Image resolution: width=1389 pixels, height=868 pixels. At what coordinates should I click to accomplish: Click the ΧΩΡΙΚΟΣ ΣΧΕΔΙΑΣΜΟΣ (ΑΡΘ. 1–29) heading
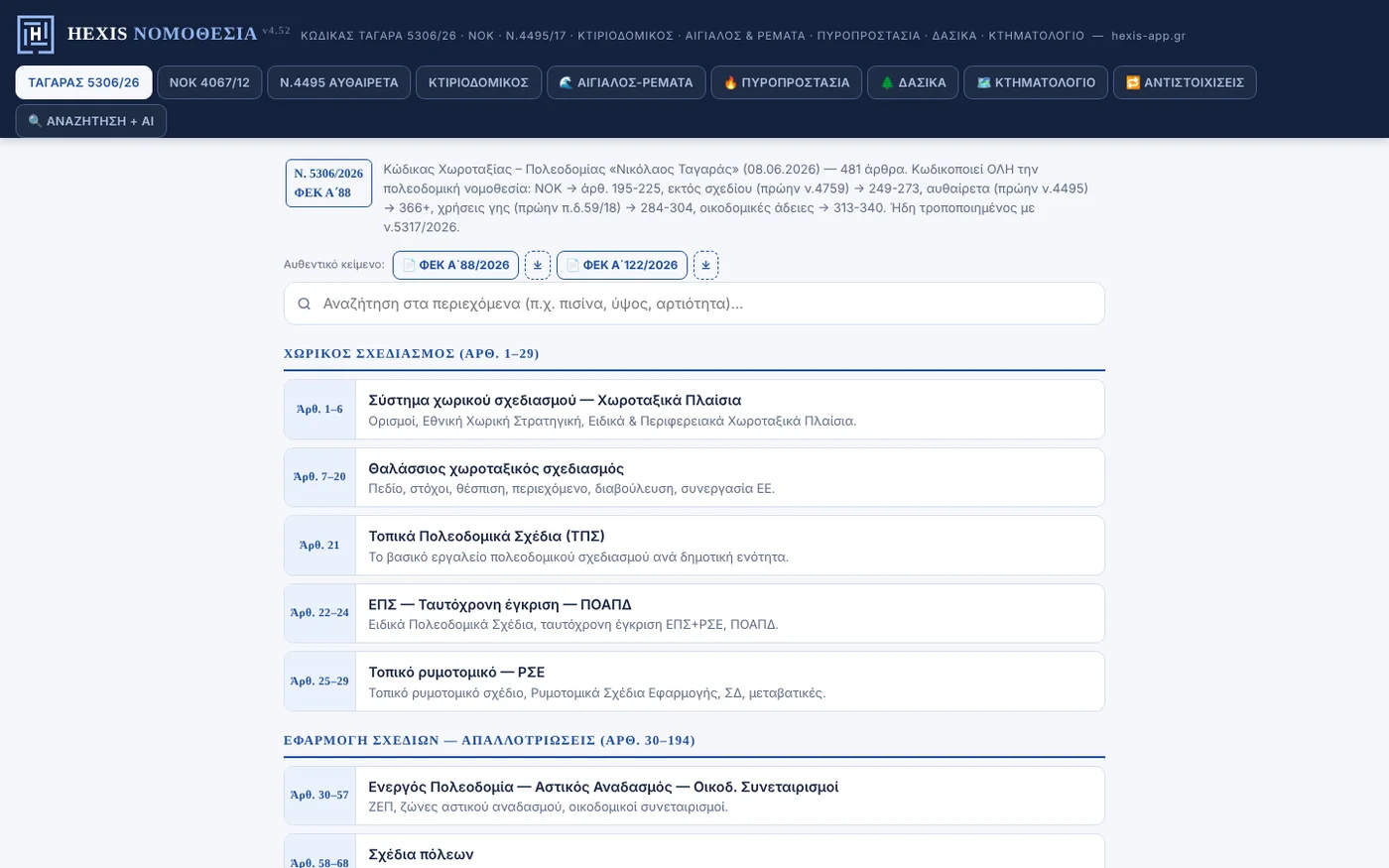(x=412, y=354)
